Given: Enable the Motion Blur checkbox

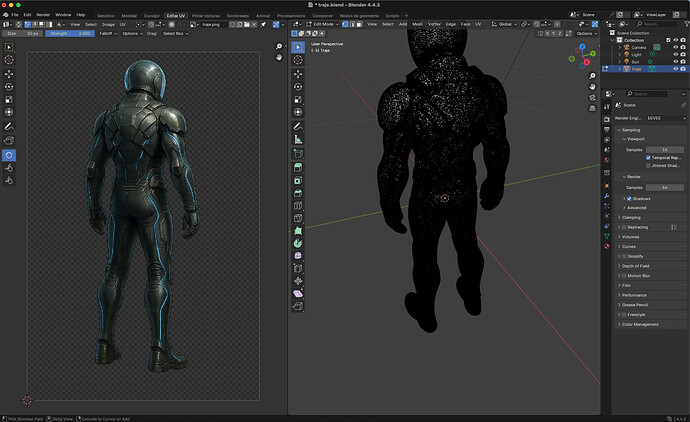Looking at the screenshot, I should pyautogui.click(x=624, y=275).
